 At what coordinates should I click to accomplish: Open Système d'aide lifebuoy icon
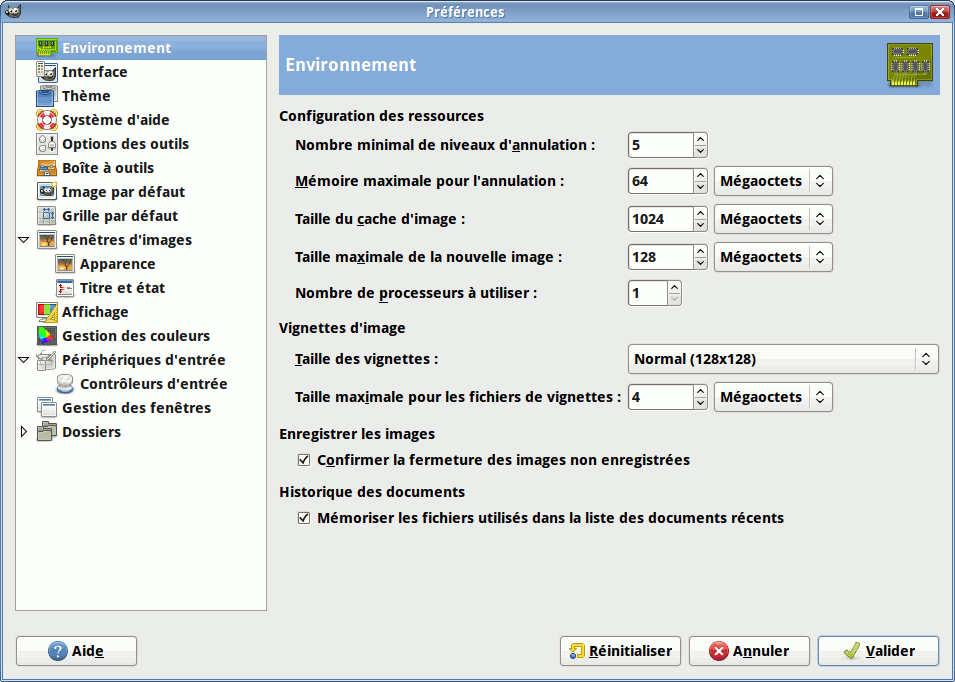47,120
